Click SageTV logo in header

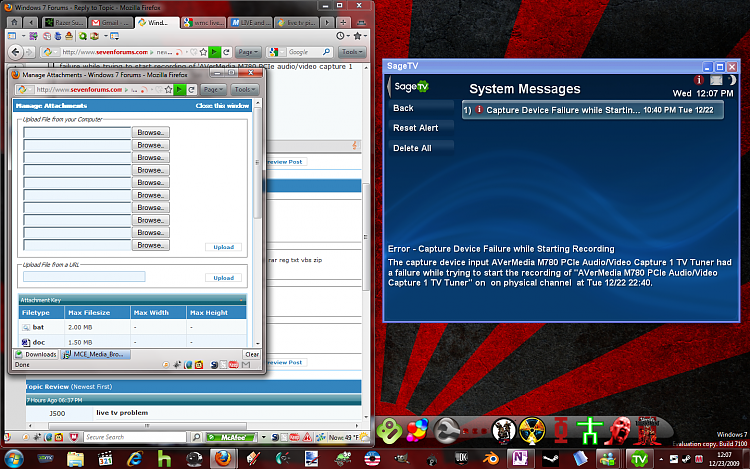click(x=411, y=87)
